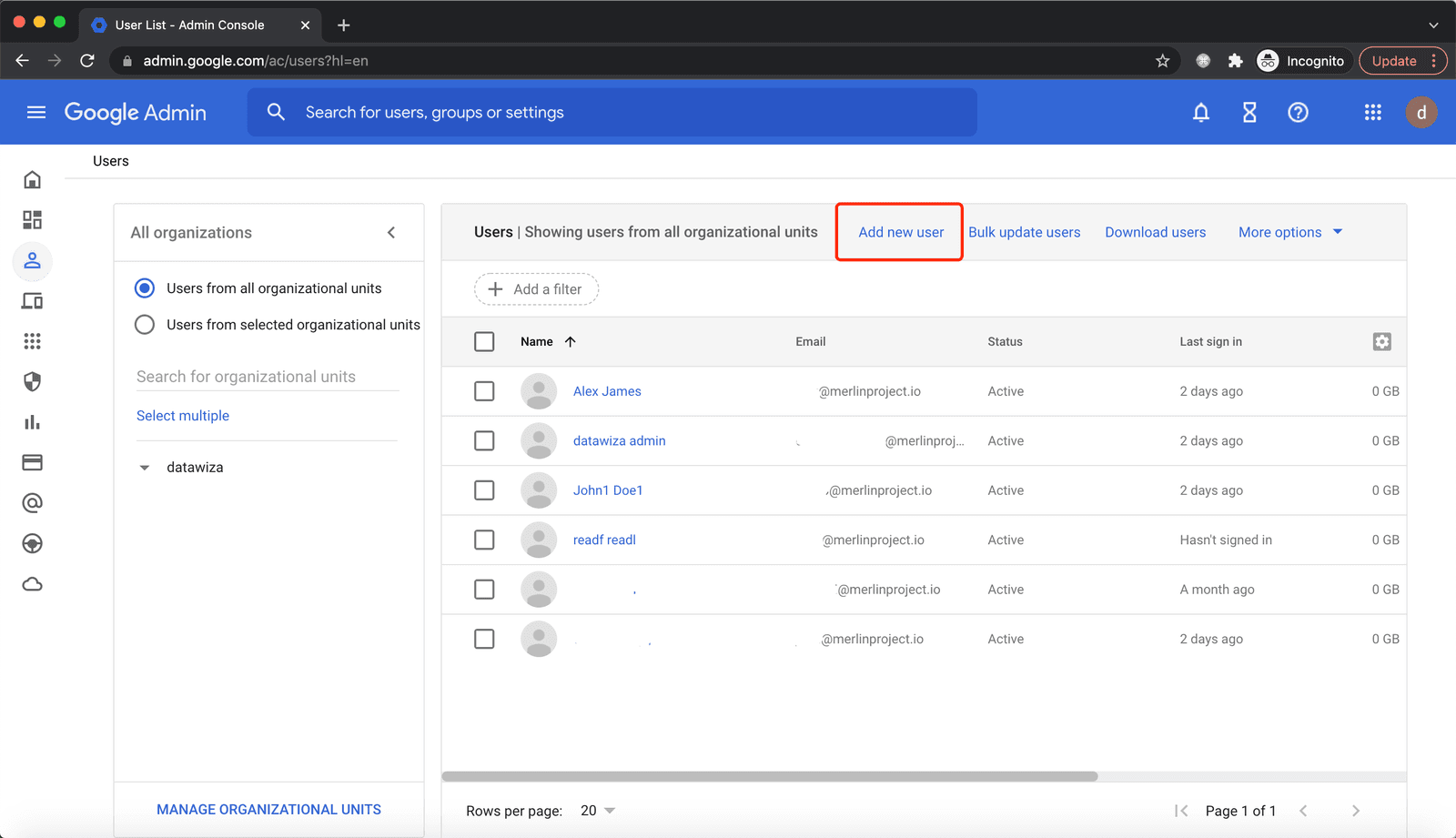Sort by Name arrow

pos(571,342)
